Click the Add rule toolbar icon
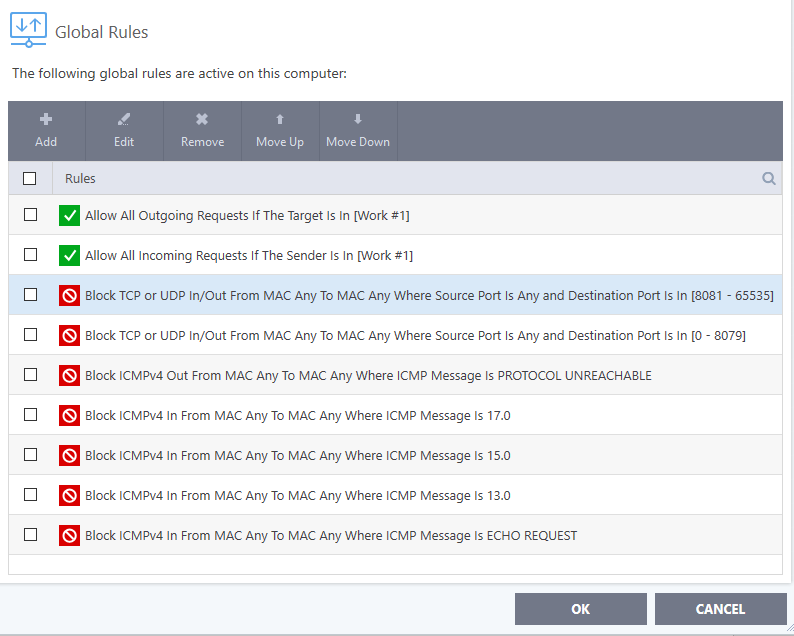This screenshot has height=636, width=794. [x=46, y=120]
